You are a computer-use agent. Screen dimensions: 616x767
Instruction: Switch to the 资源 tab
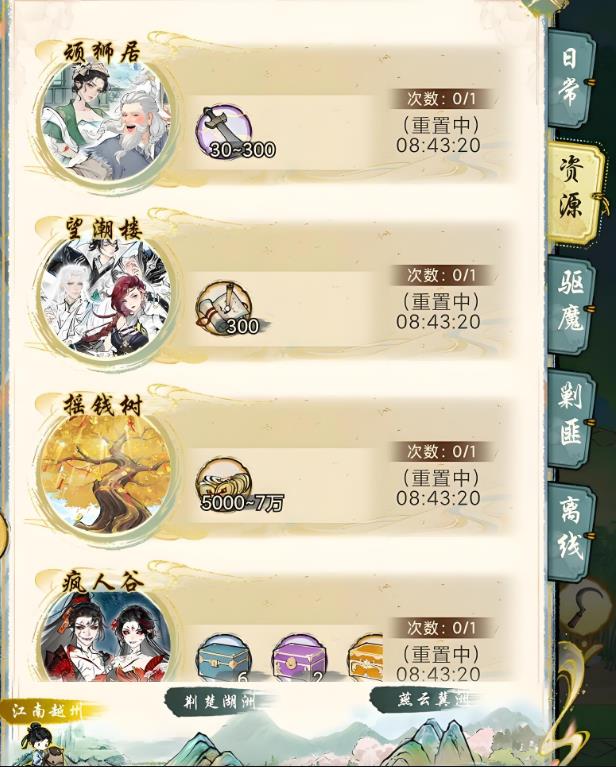point(575,193)
